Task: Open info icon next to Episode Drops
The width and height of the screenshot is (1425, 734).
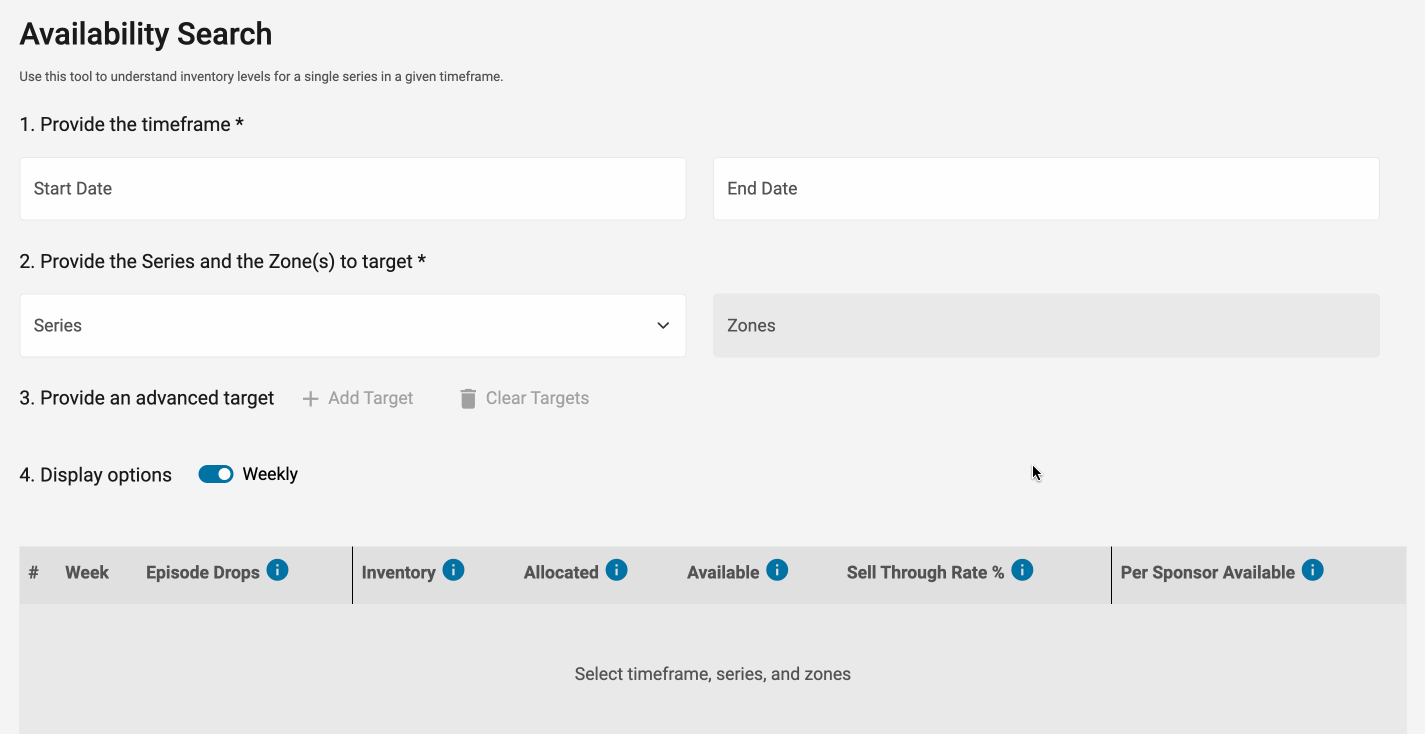Action: click(278, 570)
